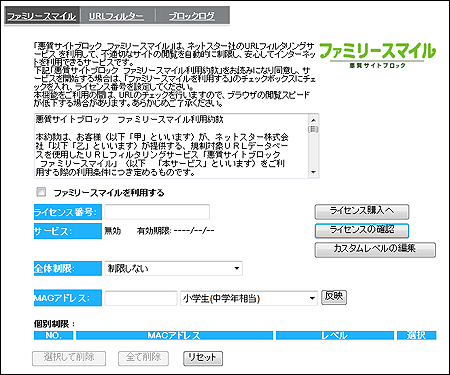Focus the MACアドレス input field

point(141,298)
